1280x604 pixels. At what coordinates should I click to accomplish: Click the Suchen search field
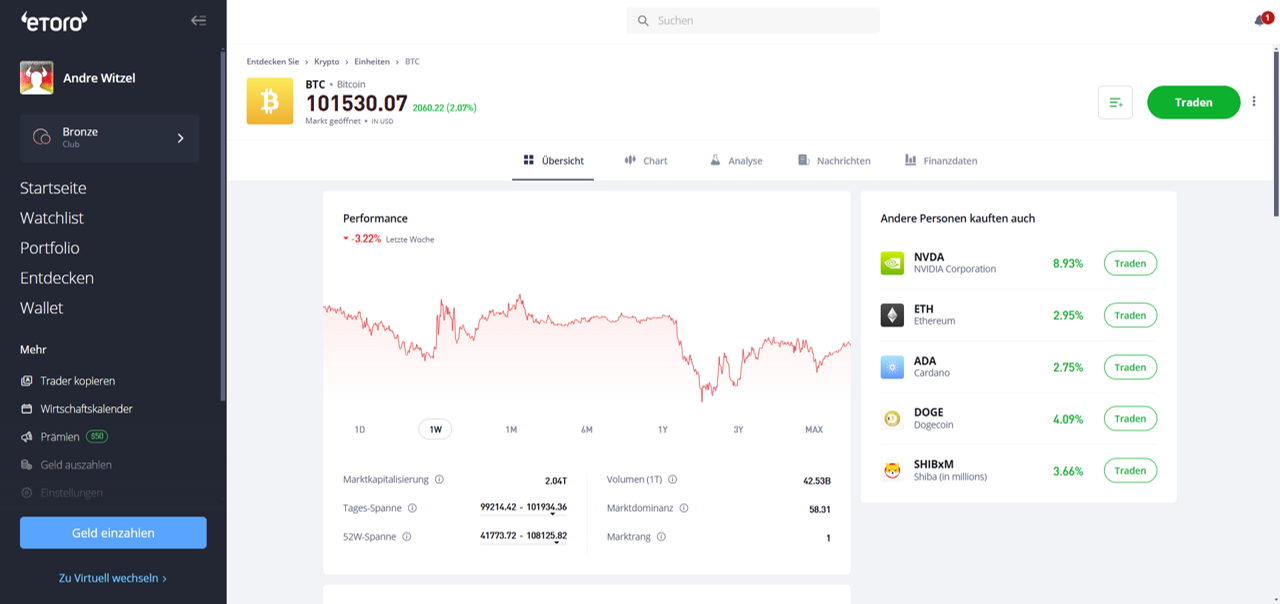coord(753,20)
